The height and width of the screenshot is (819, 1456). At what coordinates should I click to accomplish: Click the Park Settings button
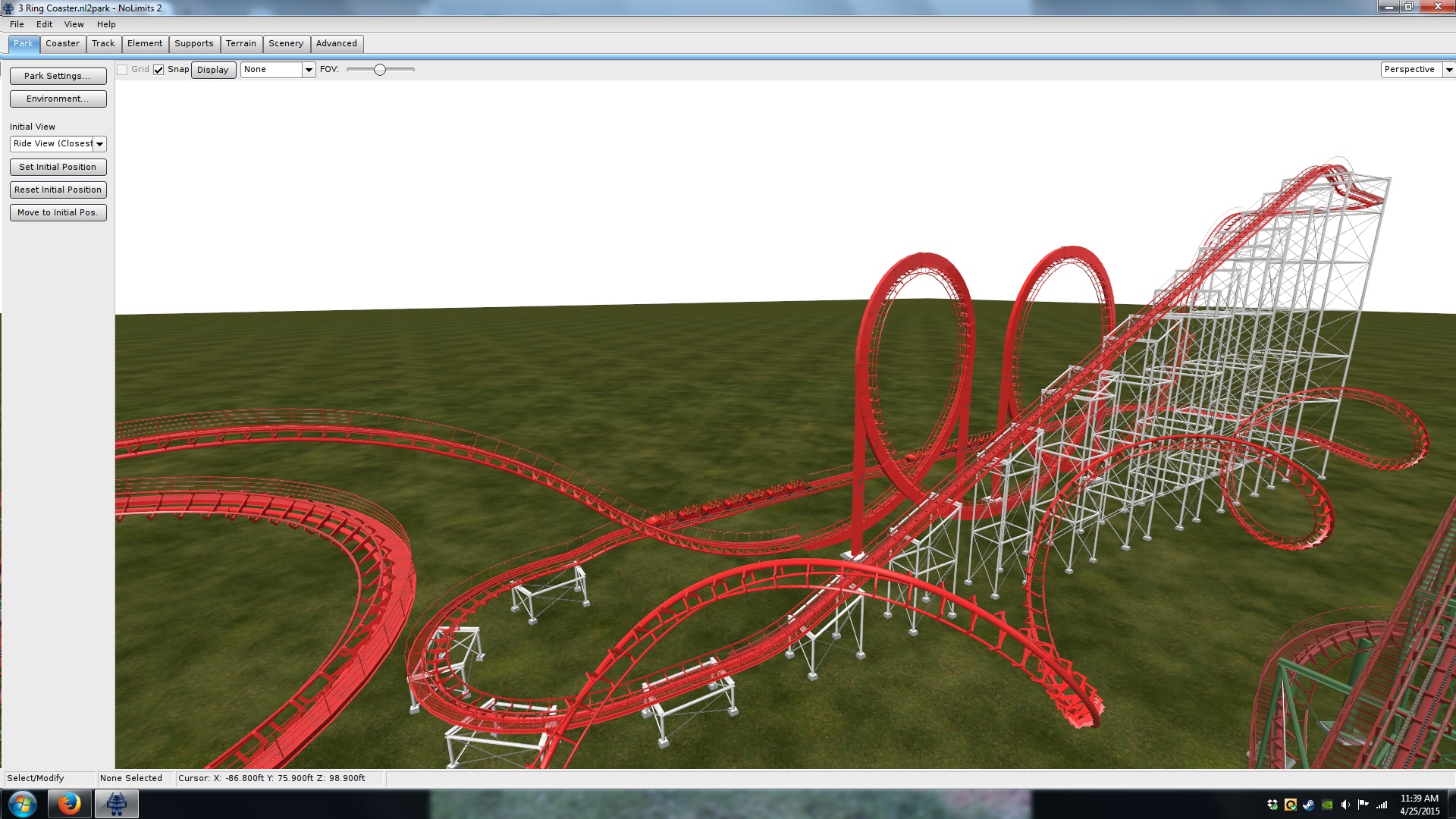(x=58, y=76)
